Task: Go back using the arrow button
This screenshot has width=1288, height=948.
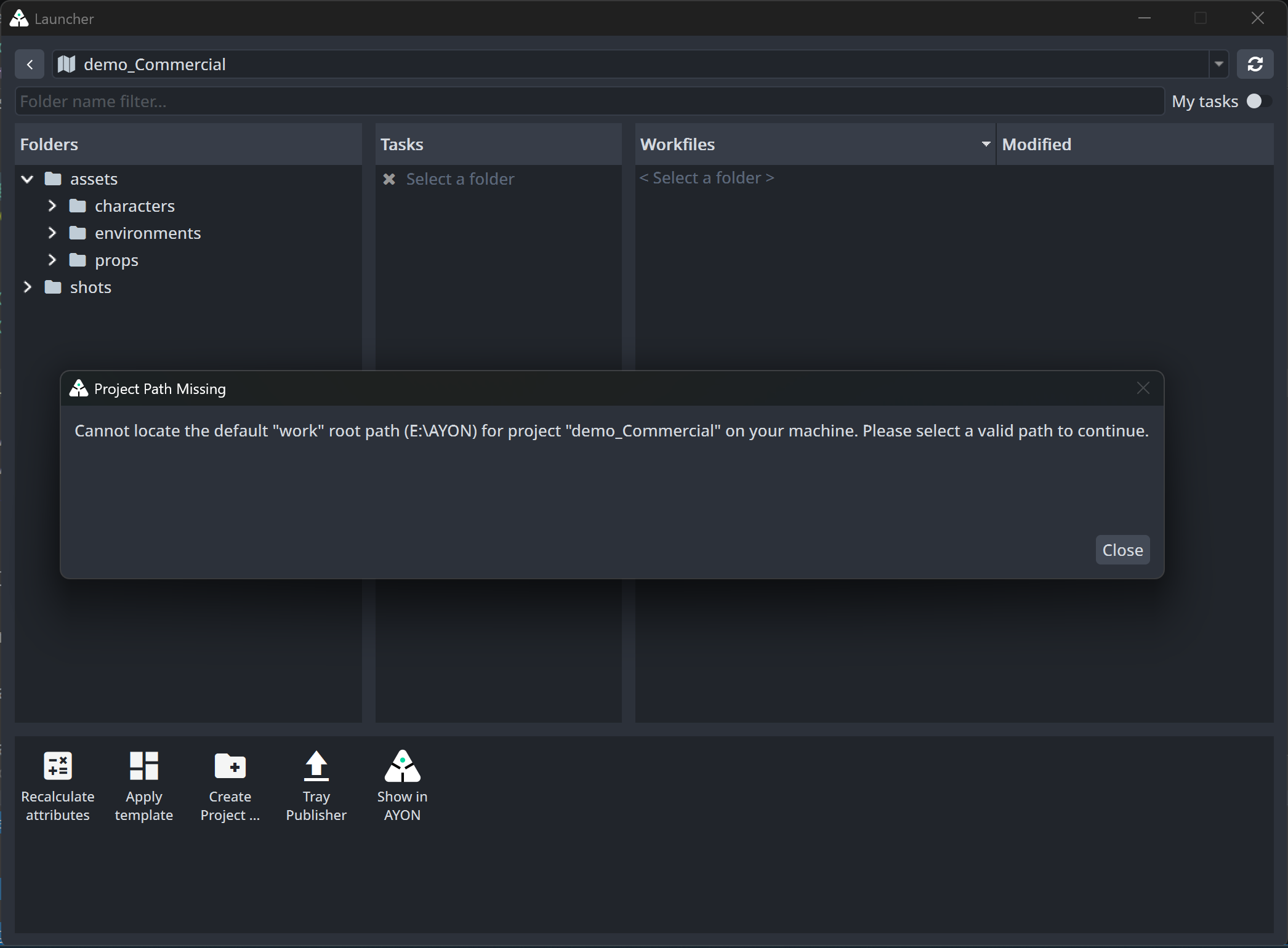Action: pos(30,64)
